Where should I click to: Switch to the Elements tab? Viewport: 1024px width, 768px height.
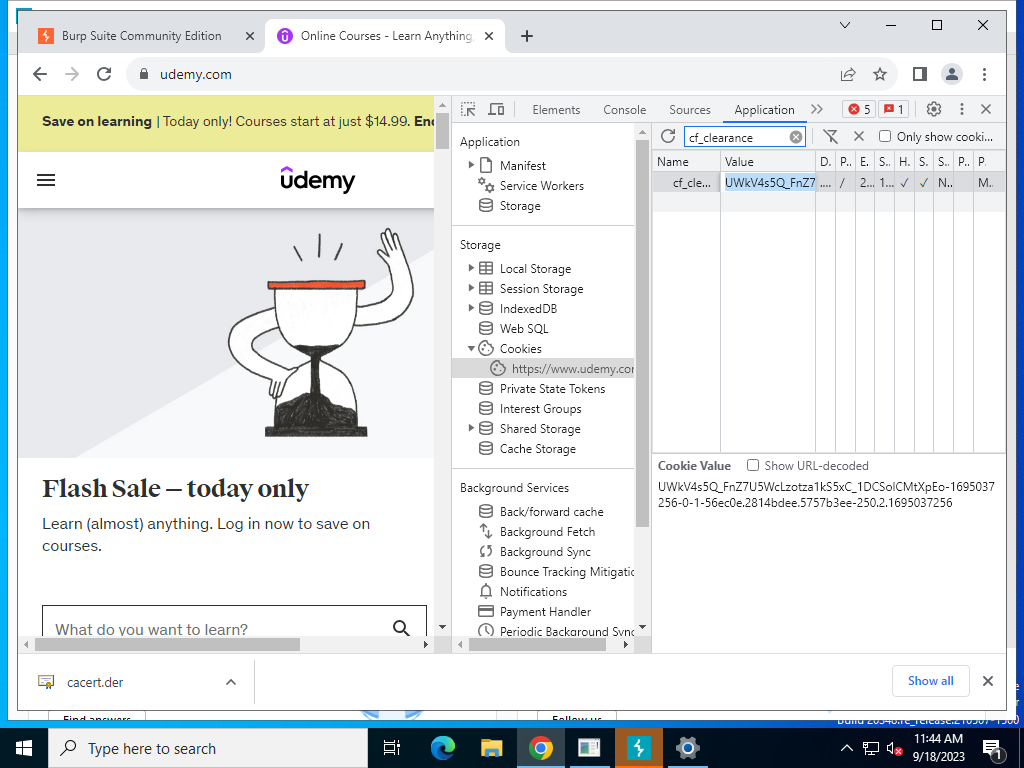click(556, 110)
